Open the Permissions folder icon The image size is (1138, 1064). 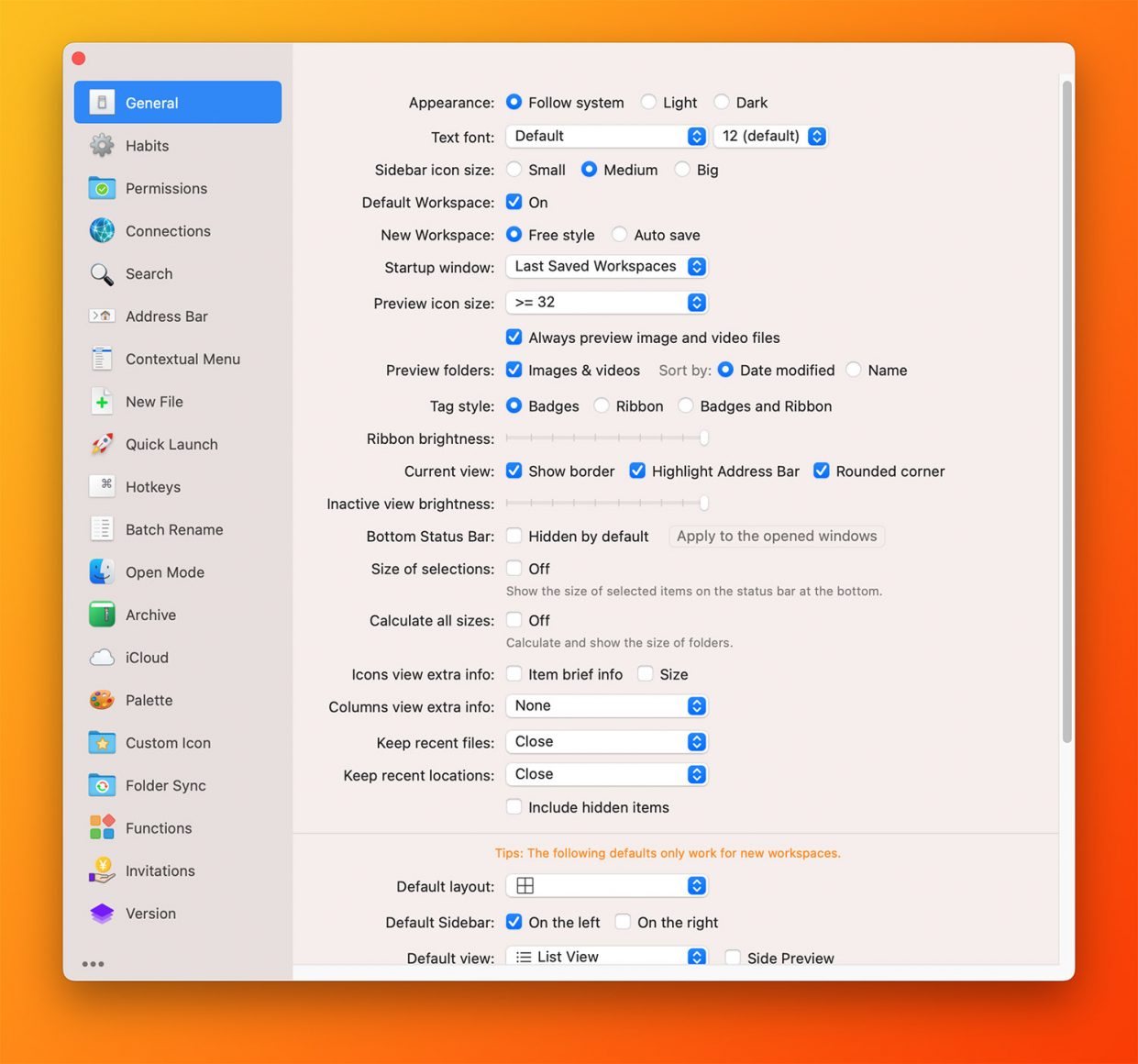point(102,189)
